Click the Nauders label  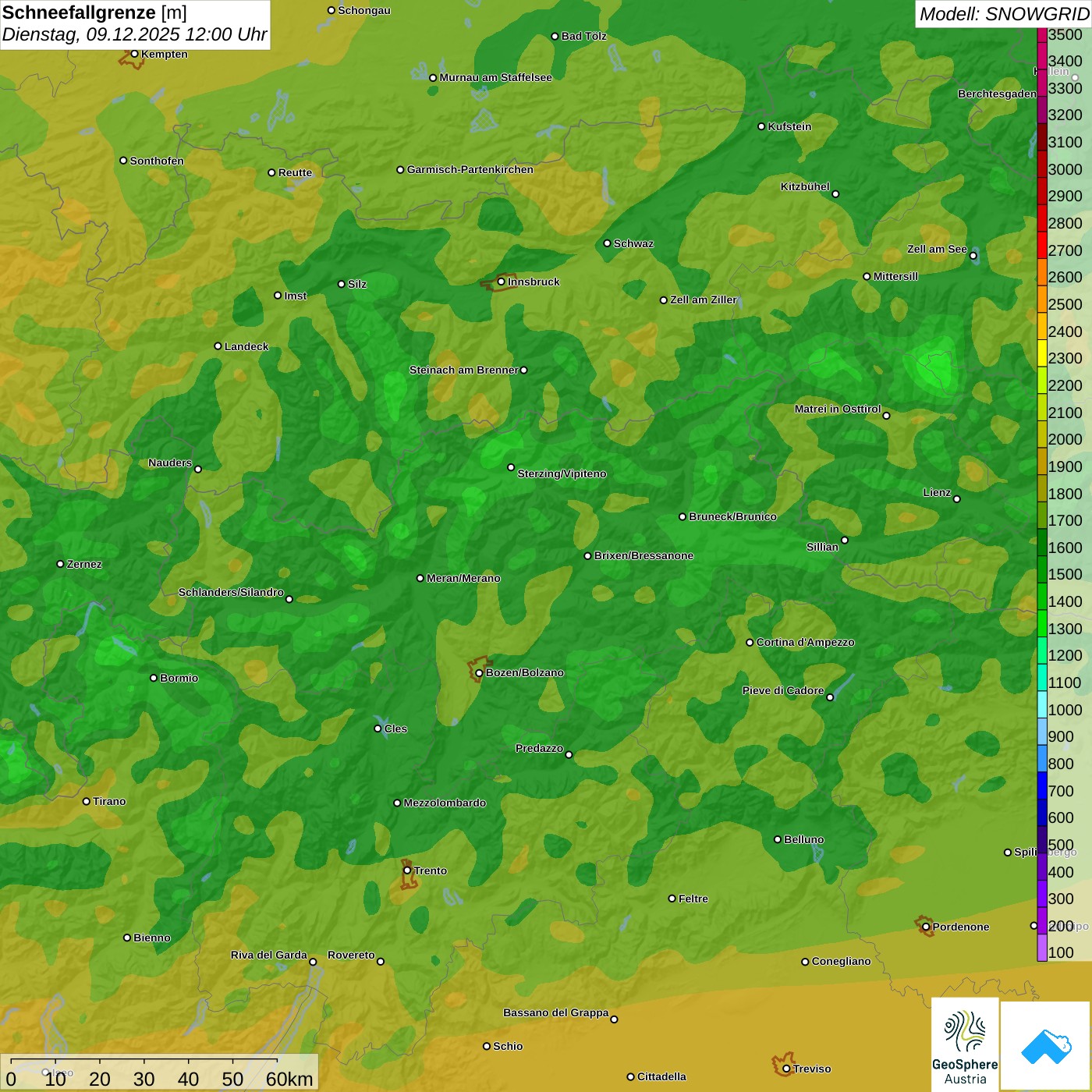tap(170, 463)
